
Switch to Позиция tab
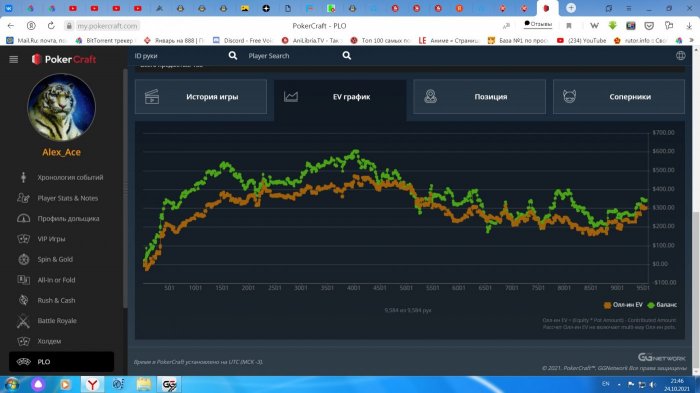pos(479,97)
